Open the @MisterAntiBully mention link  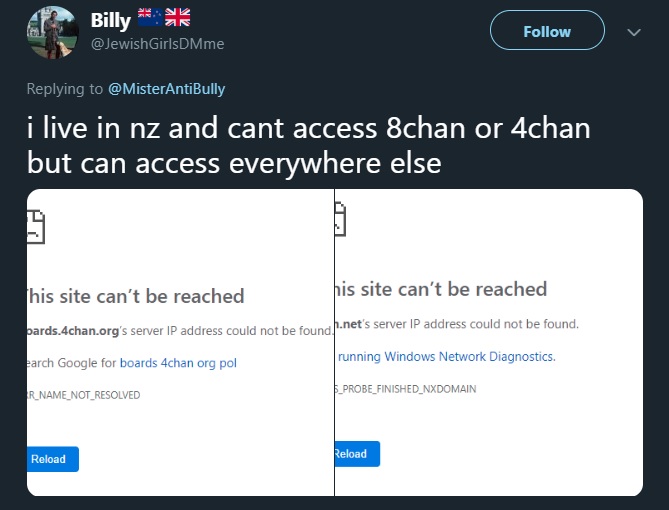tap(166, 89)
